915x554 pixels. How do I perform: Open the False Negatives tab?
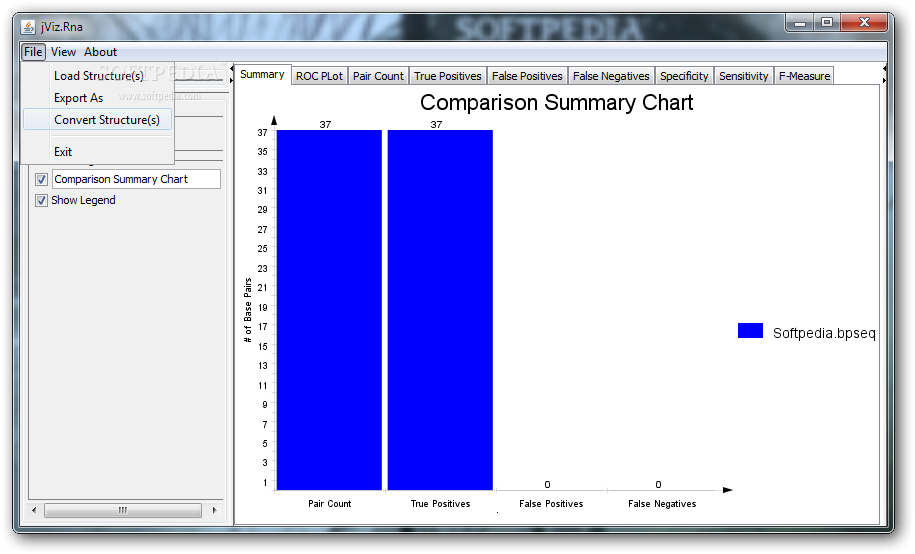point(611,76)
